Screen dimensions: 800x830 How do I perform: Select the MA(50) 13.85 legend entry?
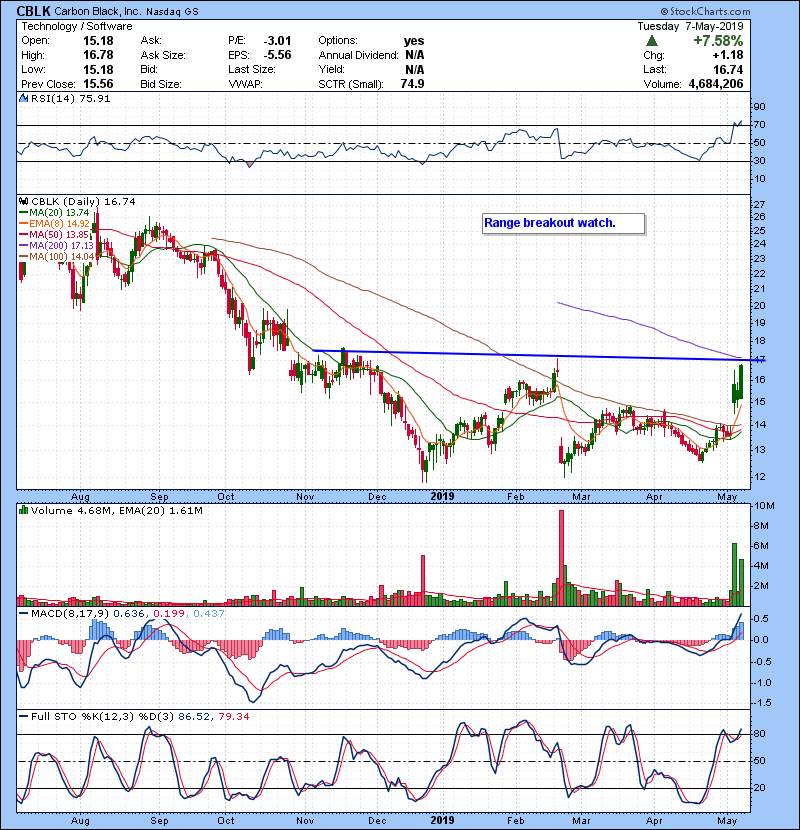coord(55,234)
